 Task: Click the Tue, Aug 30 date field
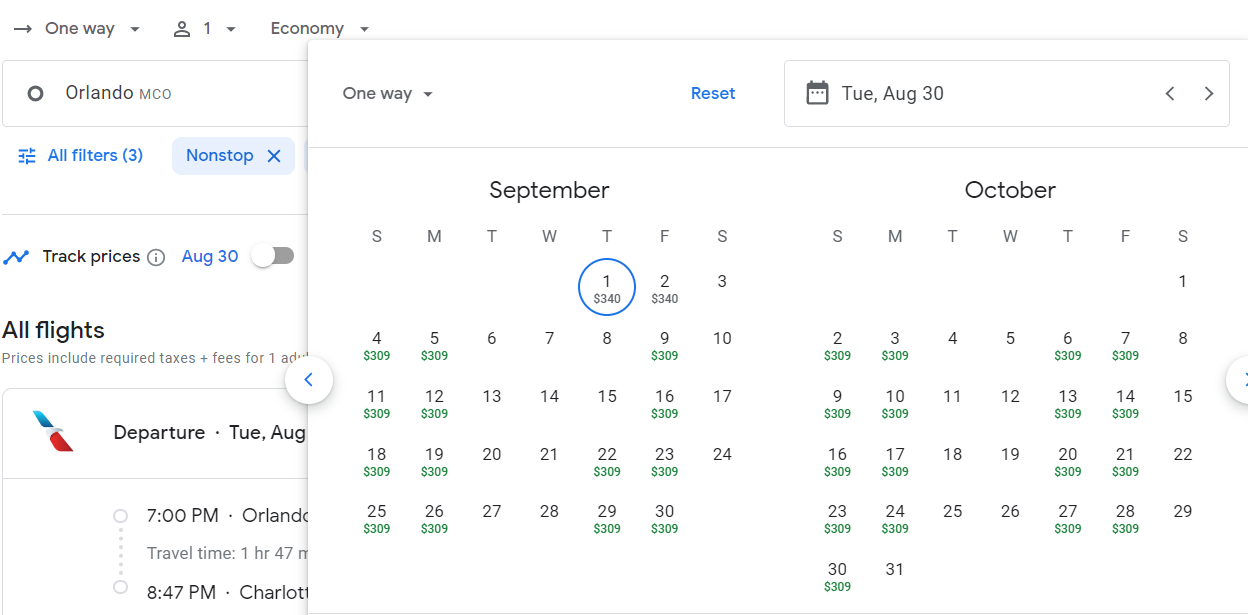[1007, 94]
